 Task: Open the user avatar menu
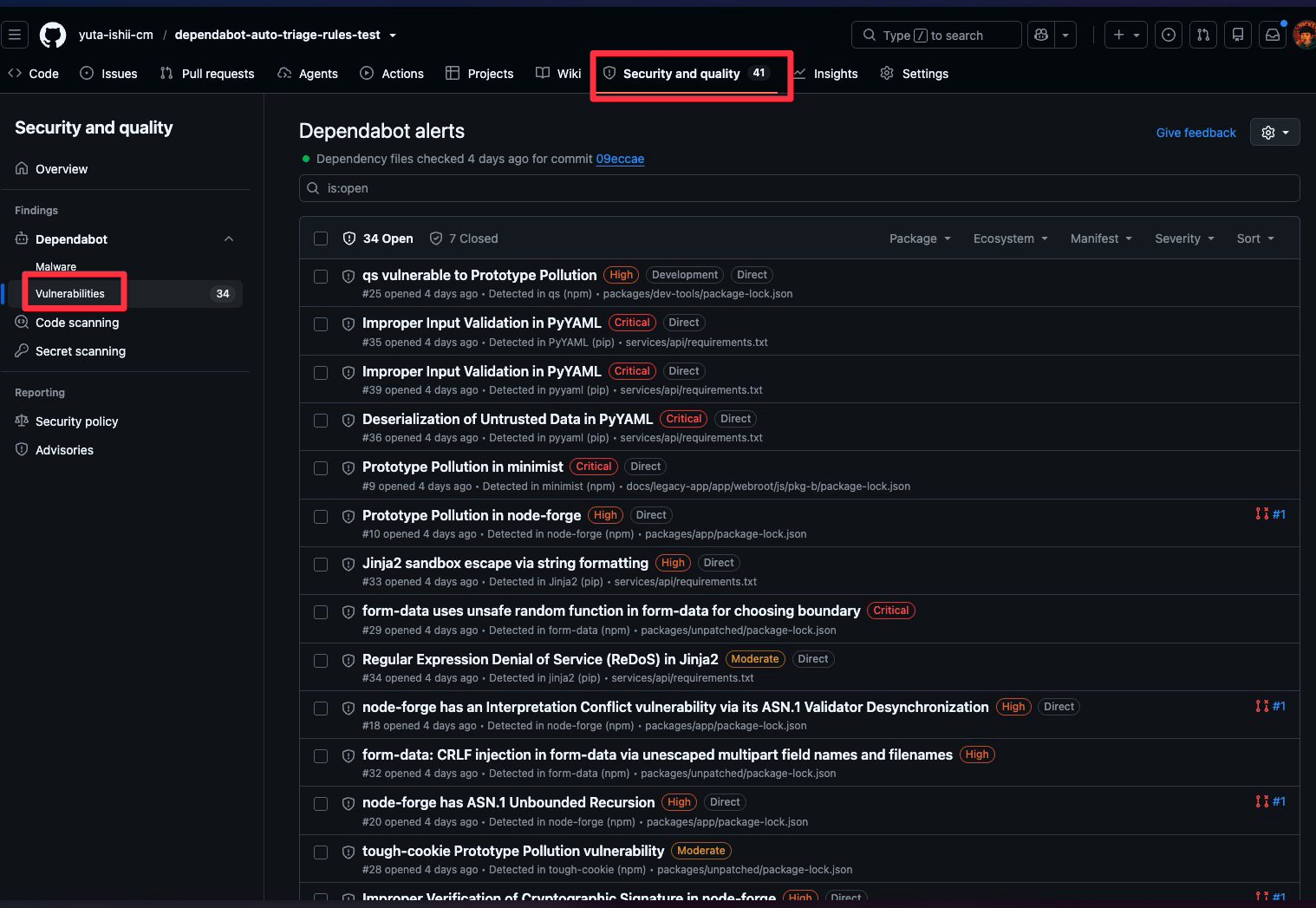coord(1304,35)
